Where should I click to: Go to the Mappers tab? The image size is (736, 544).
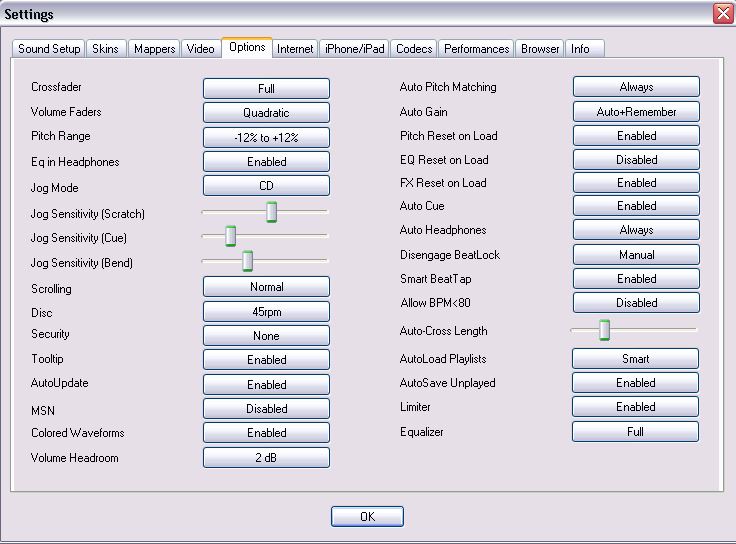pos(154,48)
